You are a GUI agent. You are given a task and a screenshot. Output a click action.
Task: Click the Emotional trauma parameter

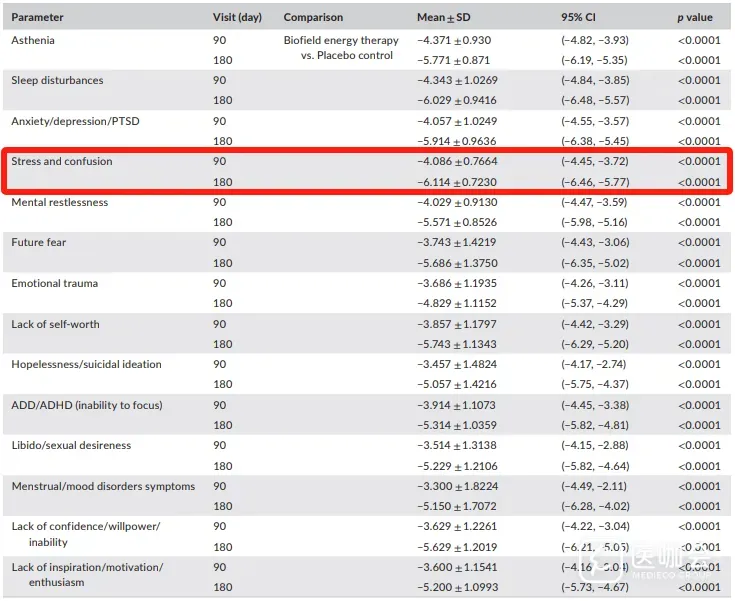(x=55, y=283)
